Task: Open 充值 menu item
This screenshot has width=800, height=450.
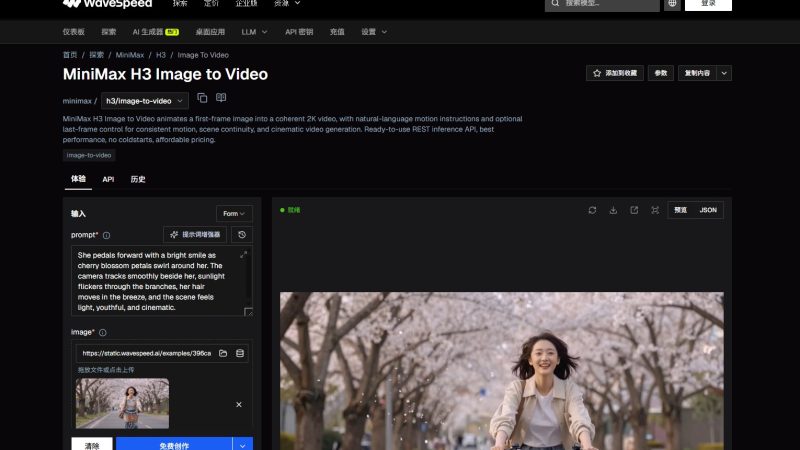Action: coord(337,32)
